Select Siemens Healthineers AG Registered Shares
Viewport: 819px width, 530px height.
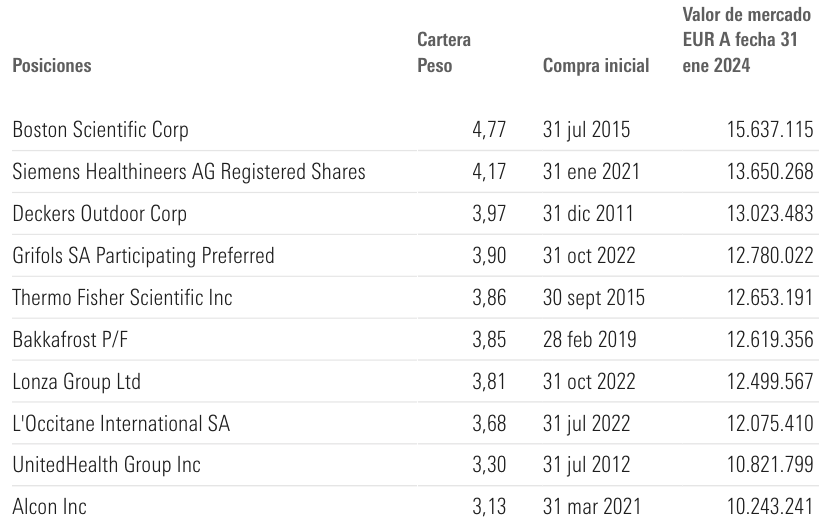pyautogui.click(x=188, y=172)
